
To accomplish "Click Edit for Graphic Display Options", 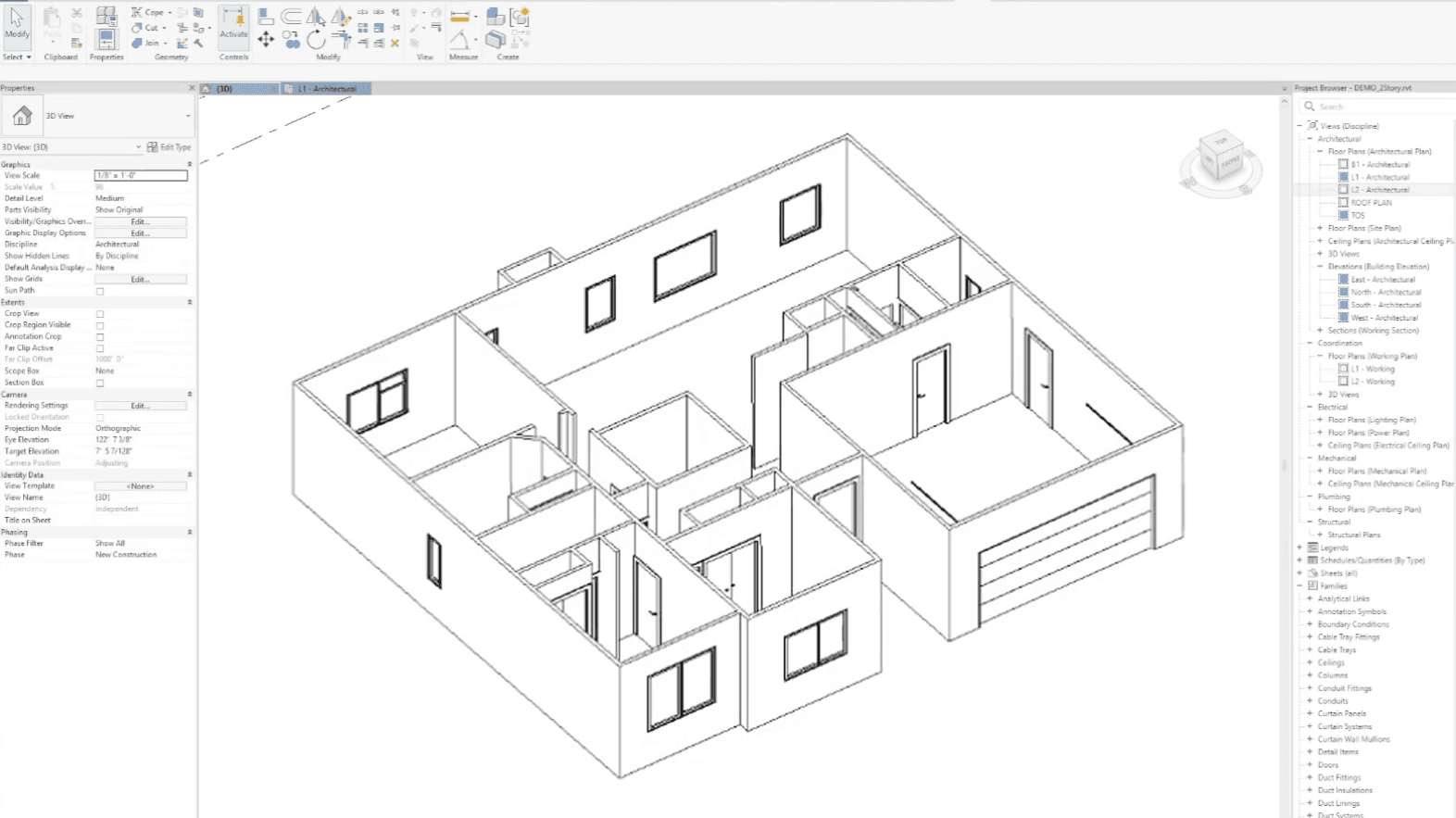I will click(140, 233).
